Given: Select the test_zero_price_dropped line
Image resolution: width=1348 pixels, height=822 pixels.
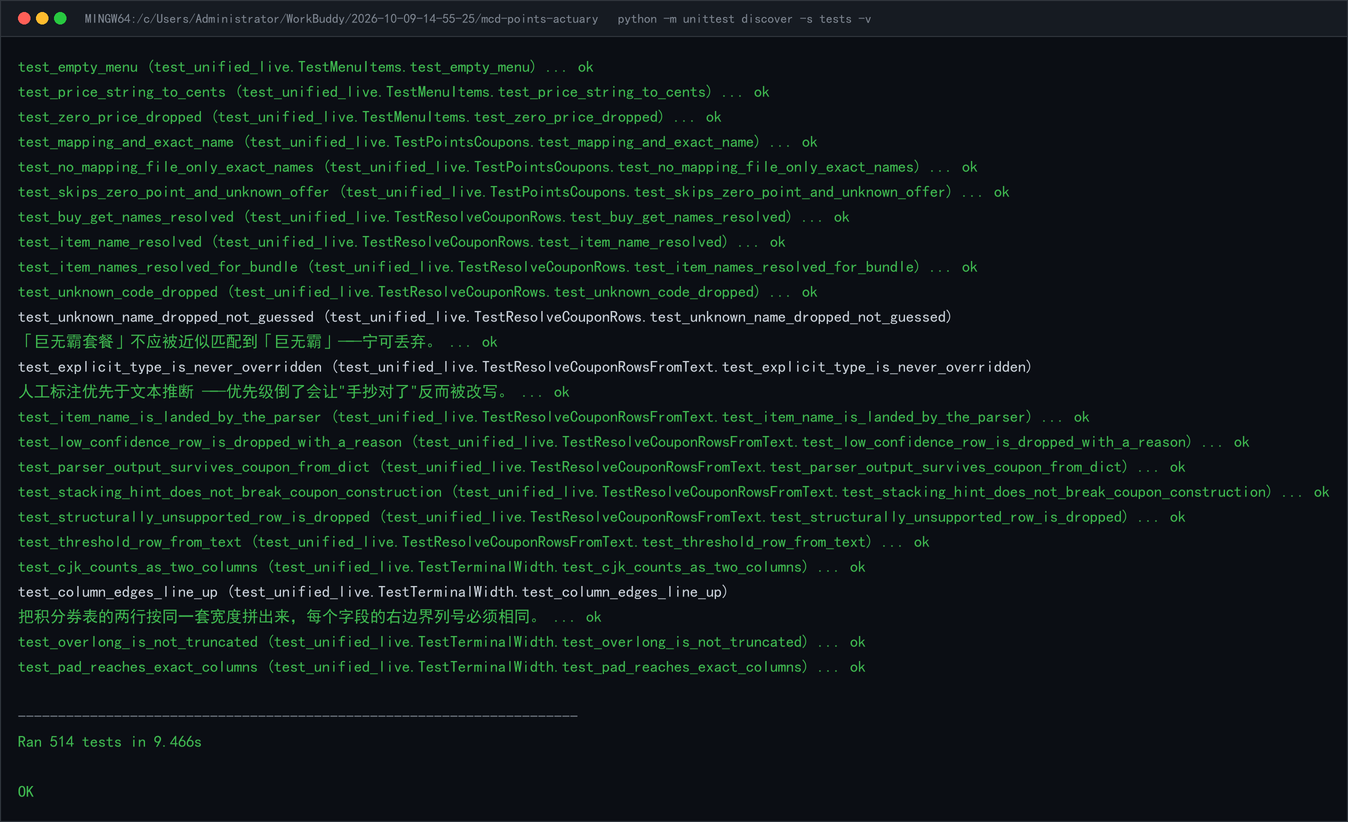Looking at the screenshot, I should click(369, 117).
